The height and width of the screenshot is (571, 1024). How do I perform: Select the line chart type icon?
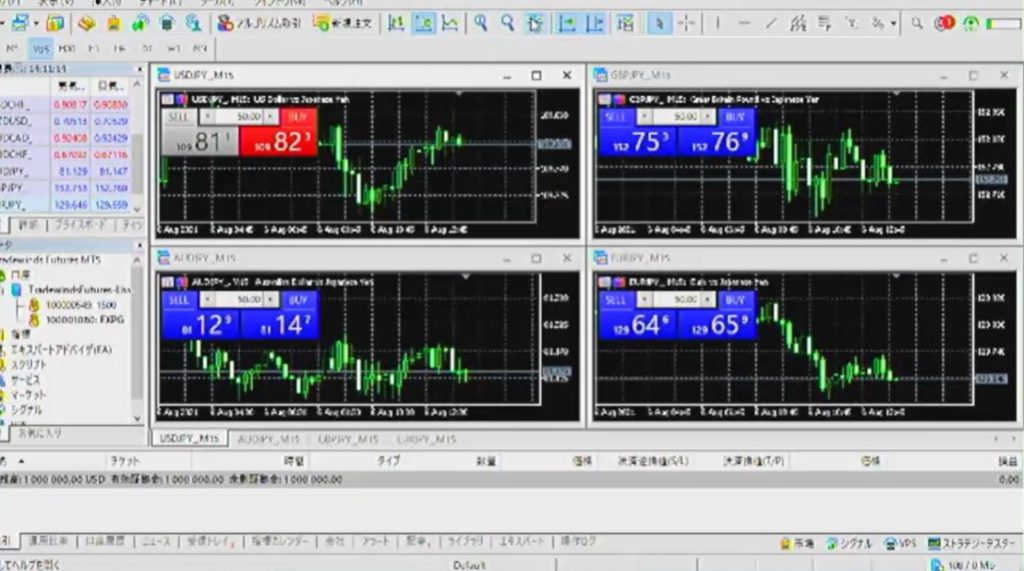pos(451,22)
